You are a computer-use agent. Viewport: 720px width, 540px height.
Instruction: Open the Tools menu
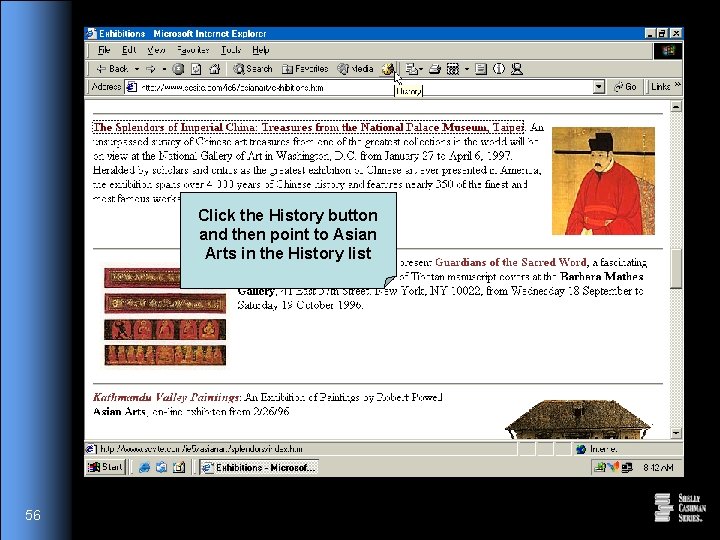(x=231, y=50)
